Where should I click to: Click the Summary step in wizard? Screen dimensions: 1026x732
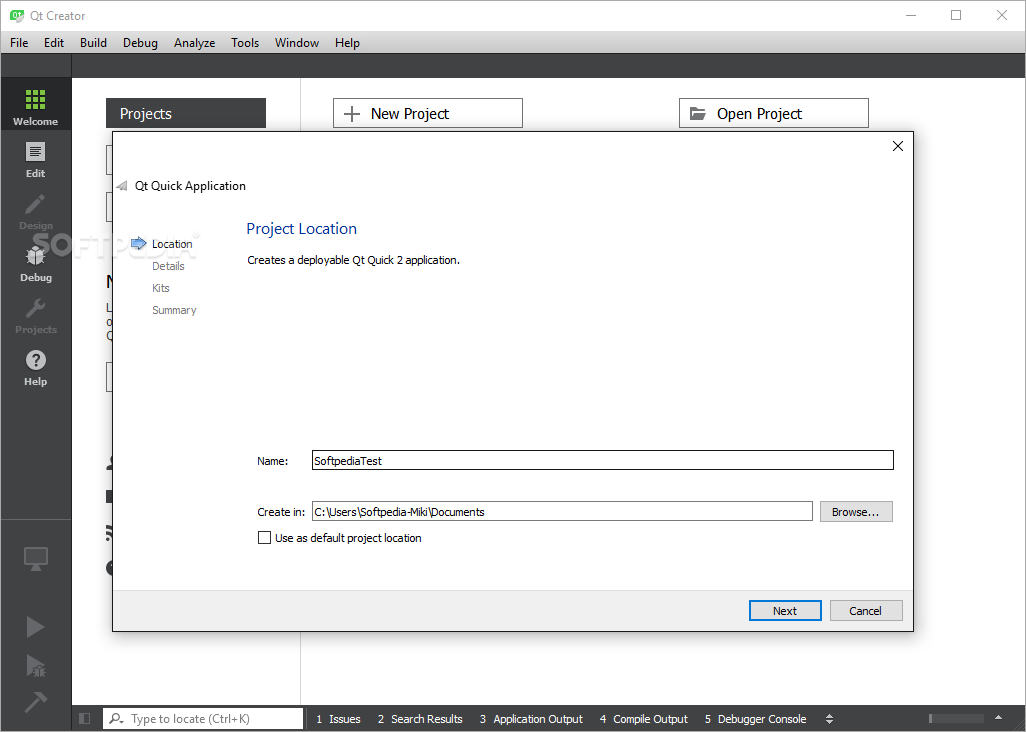click(x=174, y=310)
